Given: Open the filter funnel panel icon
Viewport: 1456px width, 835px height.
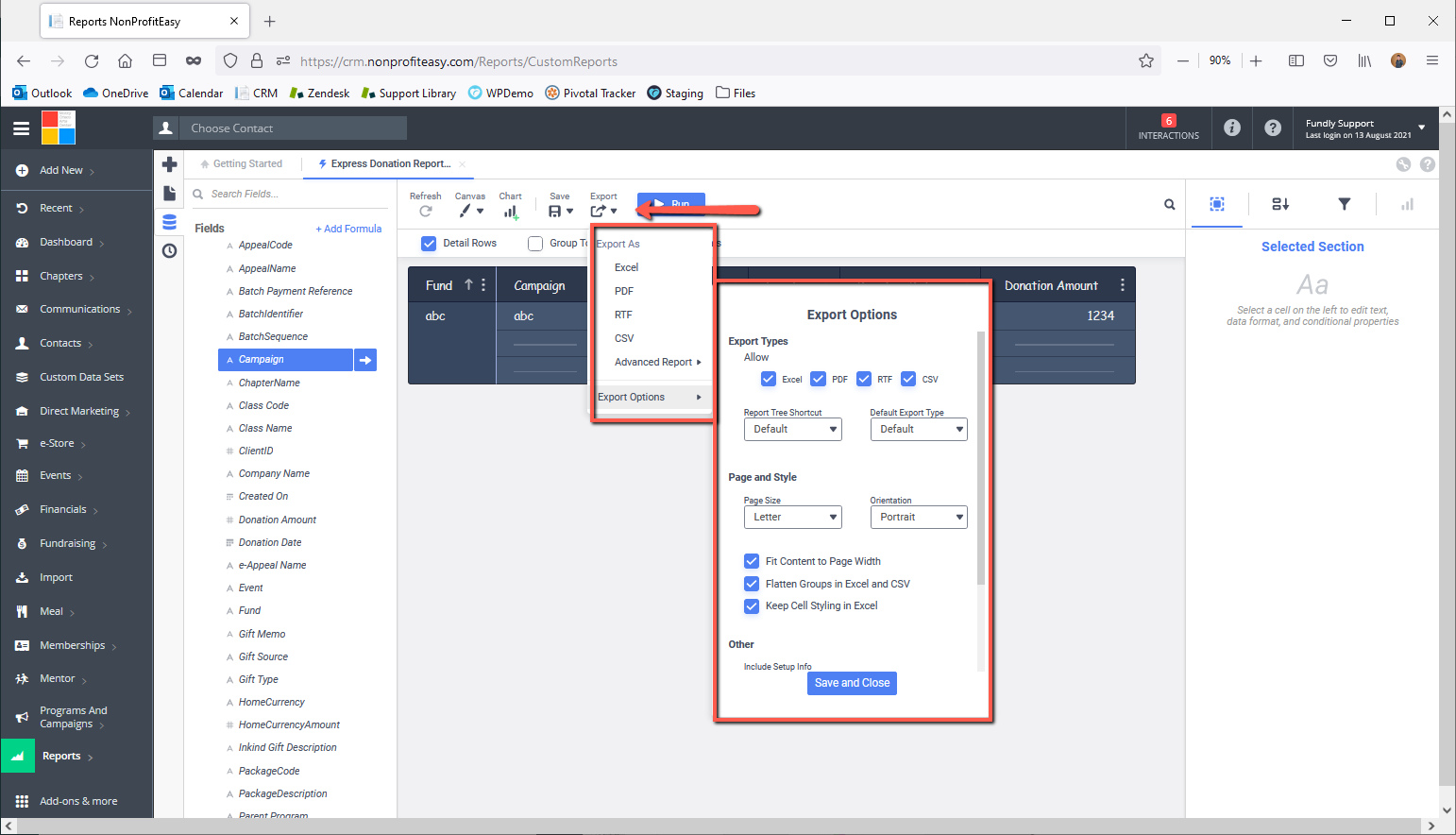Looking at the screenshot, I should 1345,204.
